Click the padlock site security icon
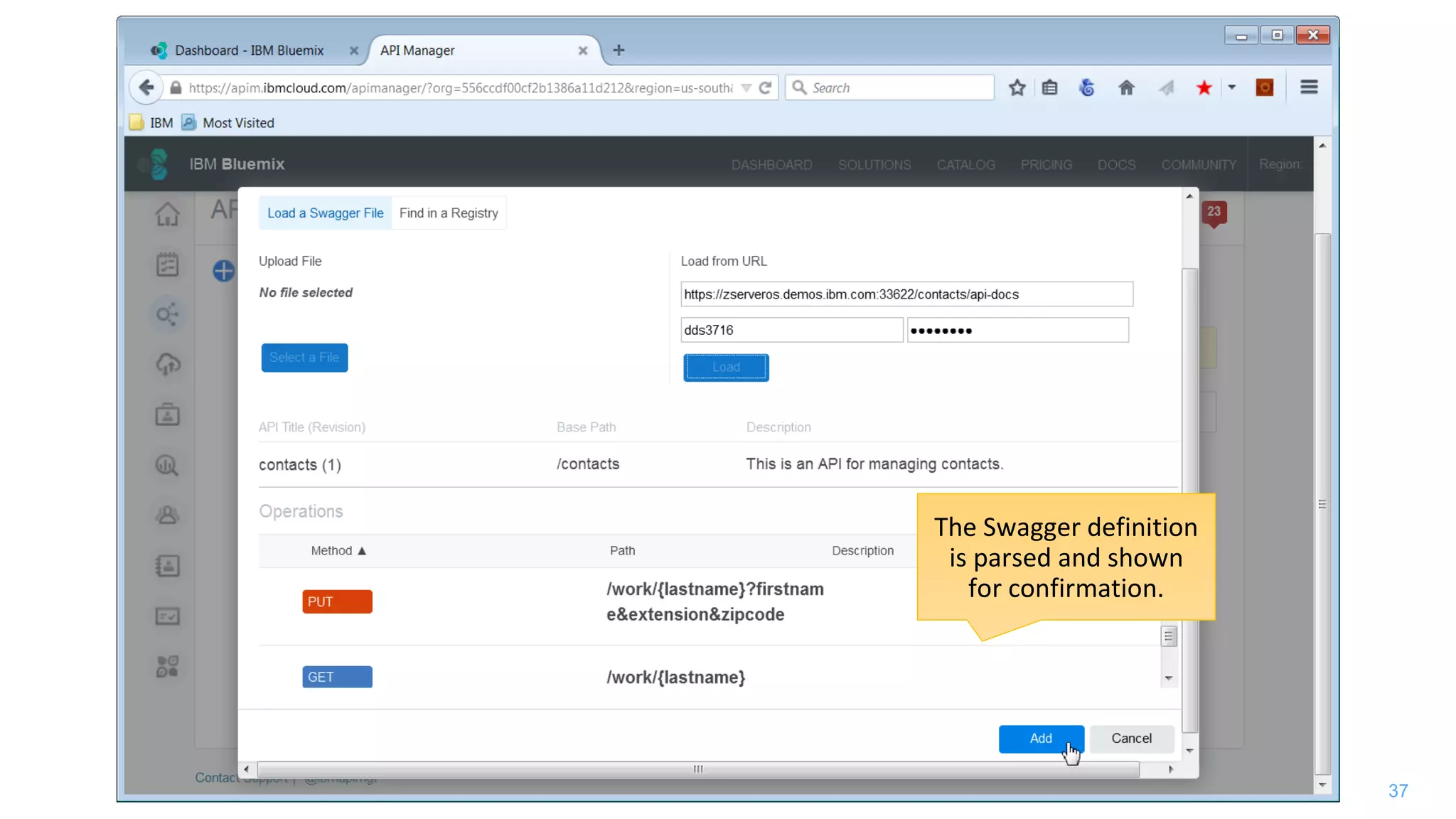 coord(176,87)
